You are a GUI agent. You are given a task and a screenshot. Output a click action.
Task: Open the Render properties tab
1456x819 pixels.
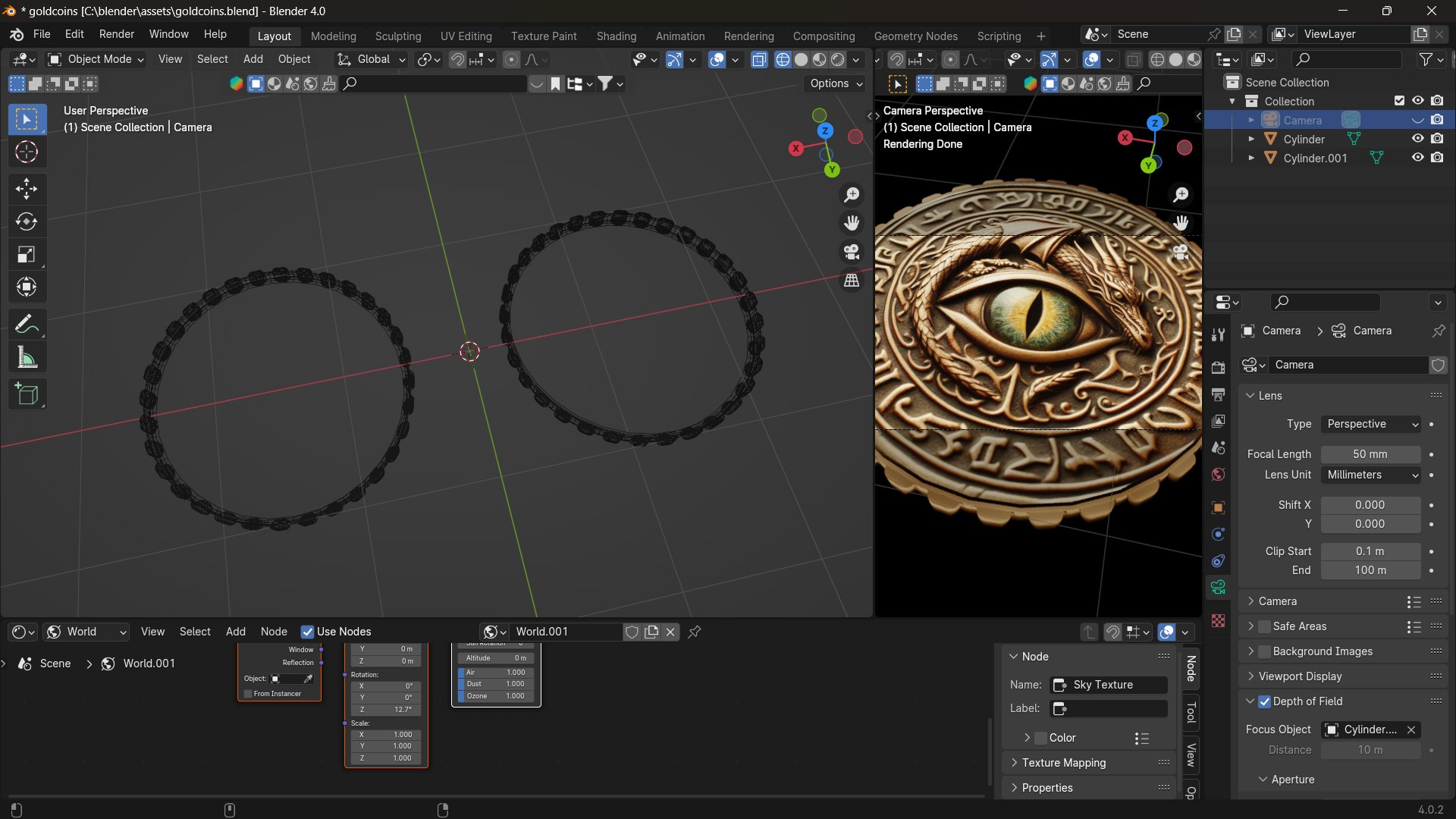1218,368
